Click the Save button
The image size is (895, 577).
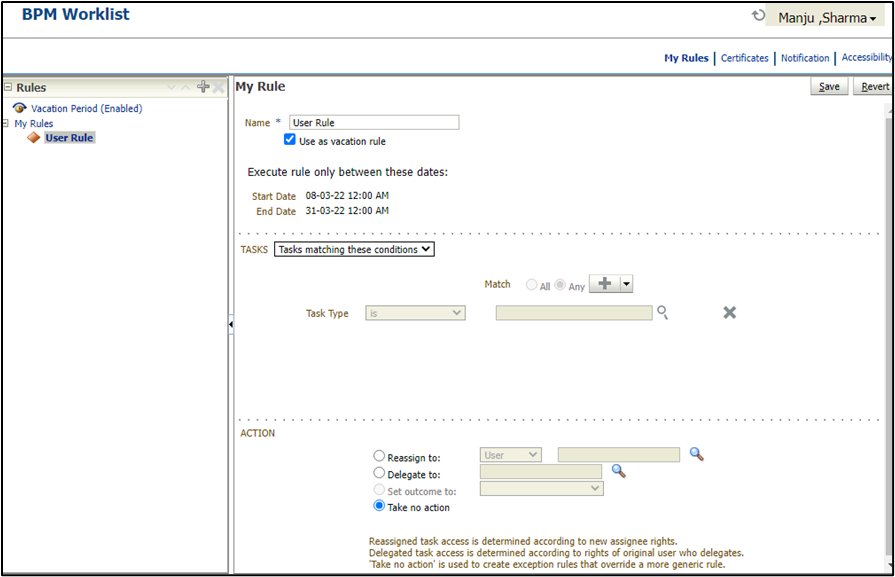pyautogui.click(x=829, y=86)
